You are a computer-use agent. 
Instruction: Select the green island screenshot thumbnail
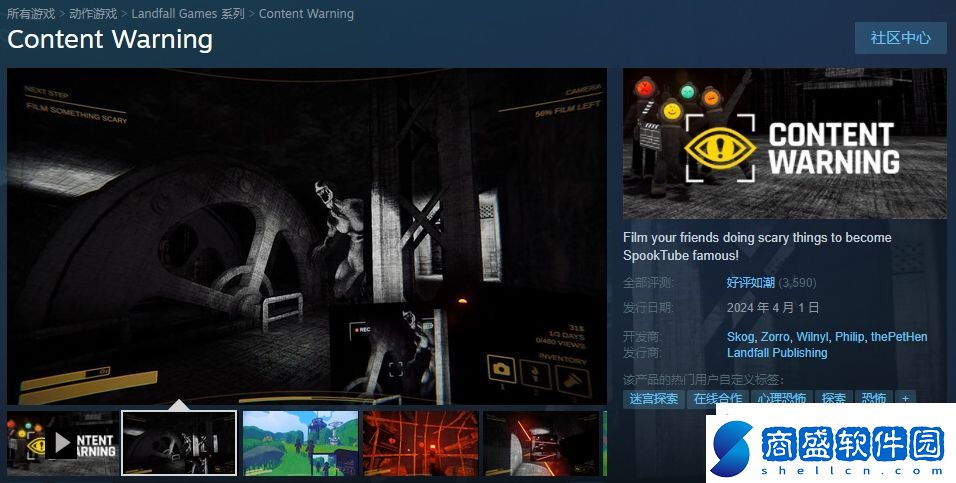click(300, 443)
